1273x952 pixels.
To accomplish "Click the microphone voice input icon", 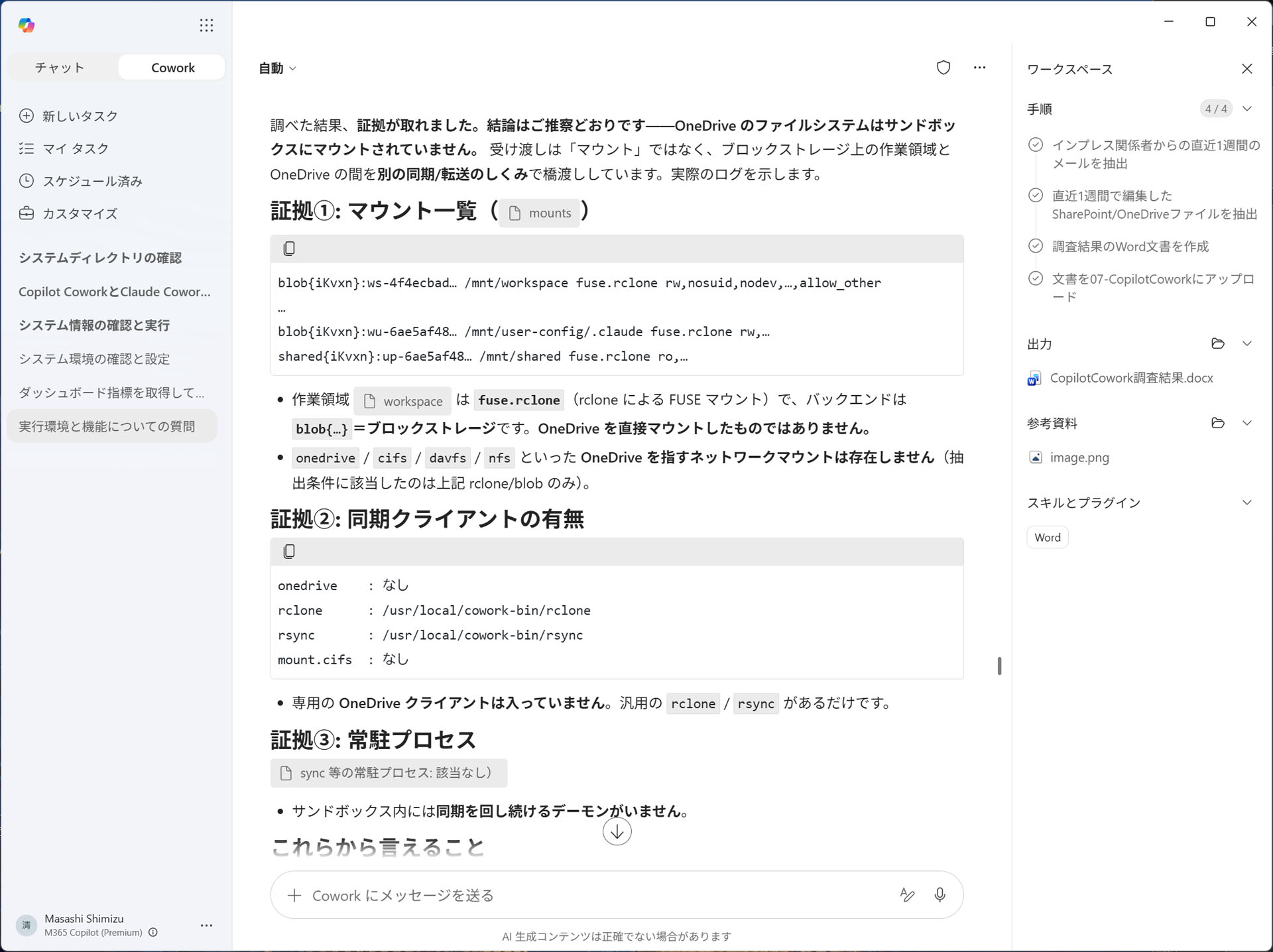I will point(940,895).
